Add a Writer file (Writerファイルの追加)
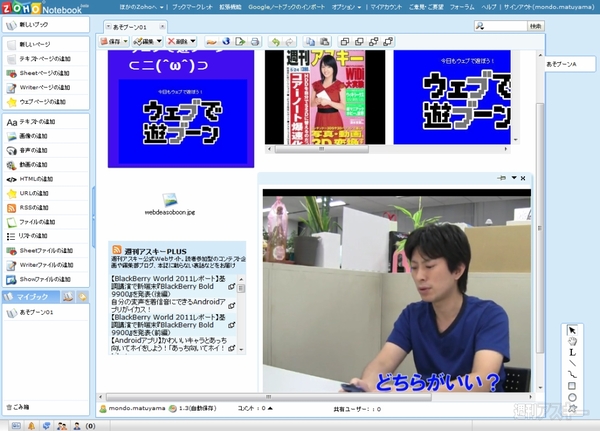The image size is (600, 431). pos(46,265)
